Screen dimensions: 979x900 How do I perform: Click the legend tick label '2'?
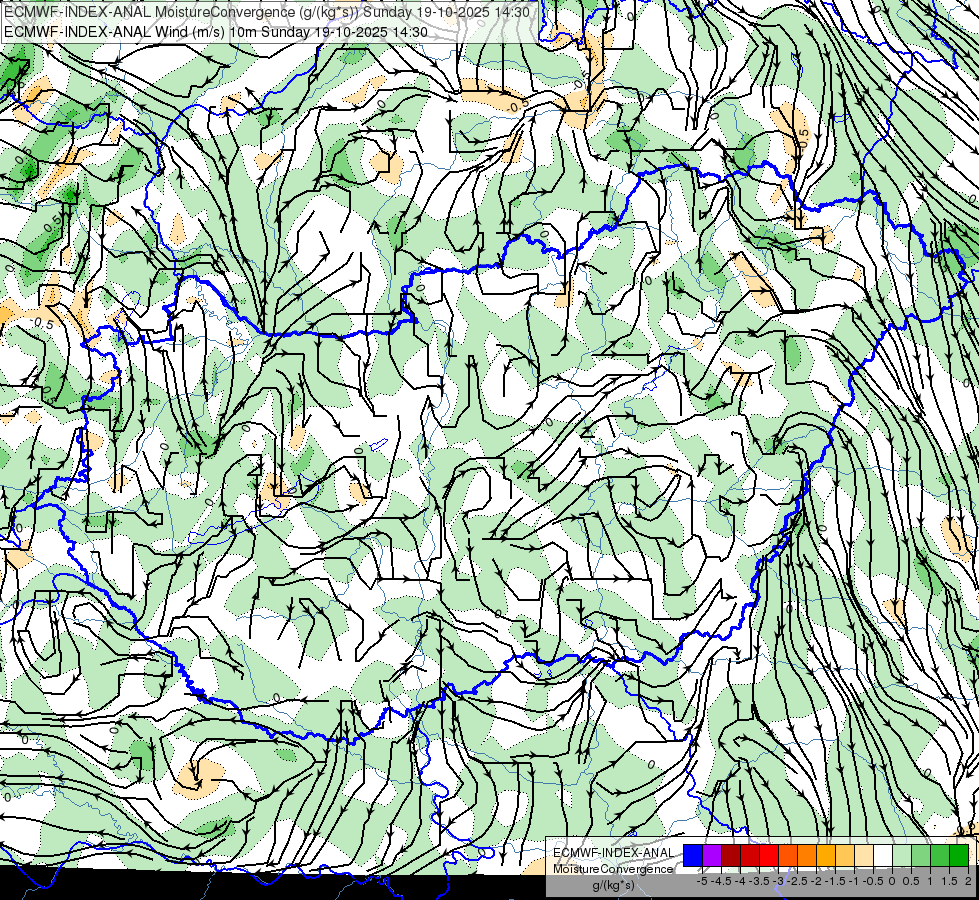(x=968, y=881)
